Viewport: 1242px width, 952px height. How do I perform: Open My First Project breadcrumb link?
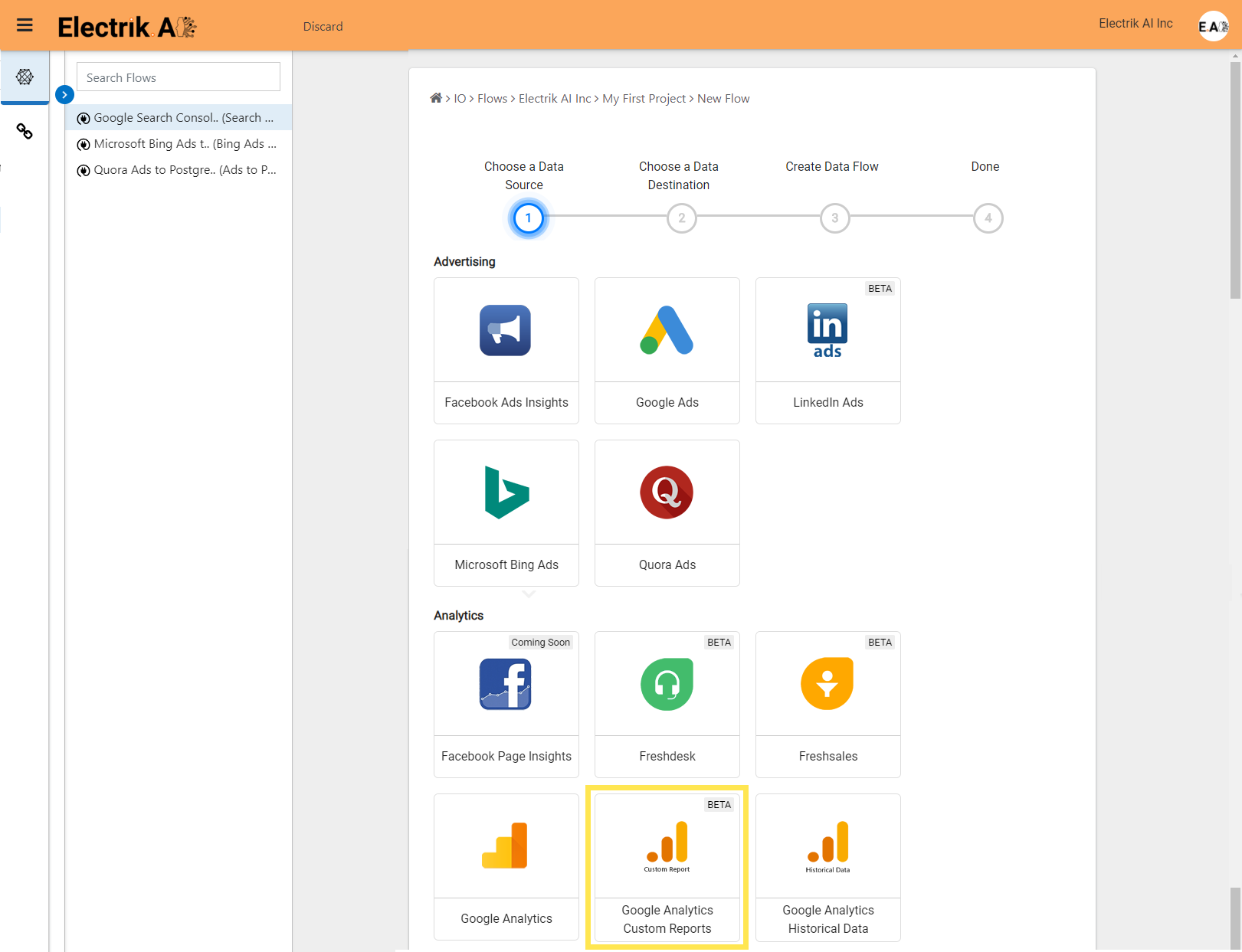click(x=644, y=99)
